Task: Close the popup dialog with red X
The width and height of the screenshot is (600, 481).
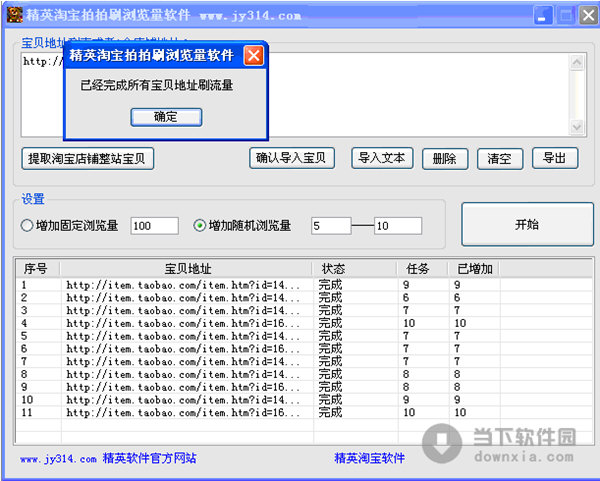Action: point(254,56)
